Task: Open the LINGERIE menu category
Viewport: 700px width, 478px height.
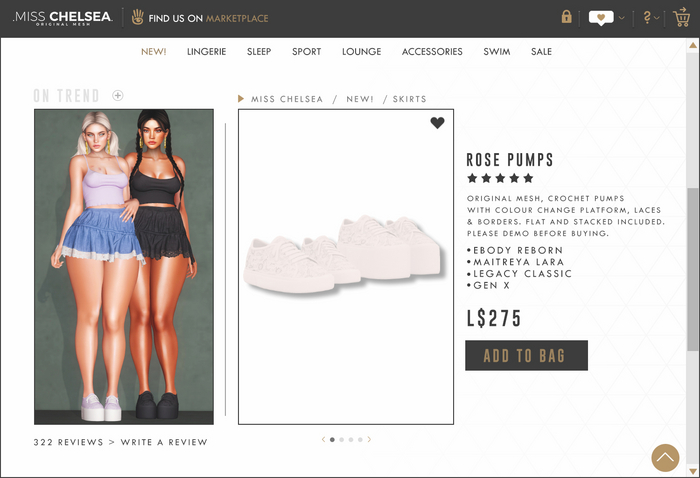Action: 206,52
